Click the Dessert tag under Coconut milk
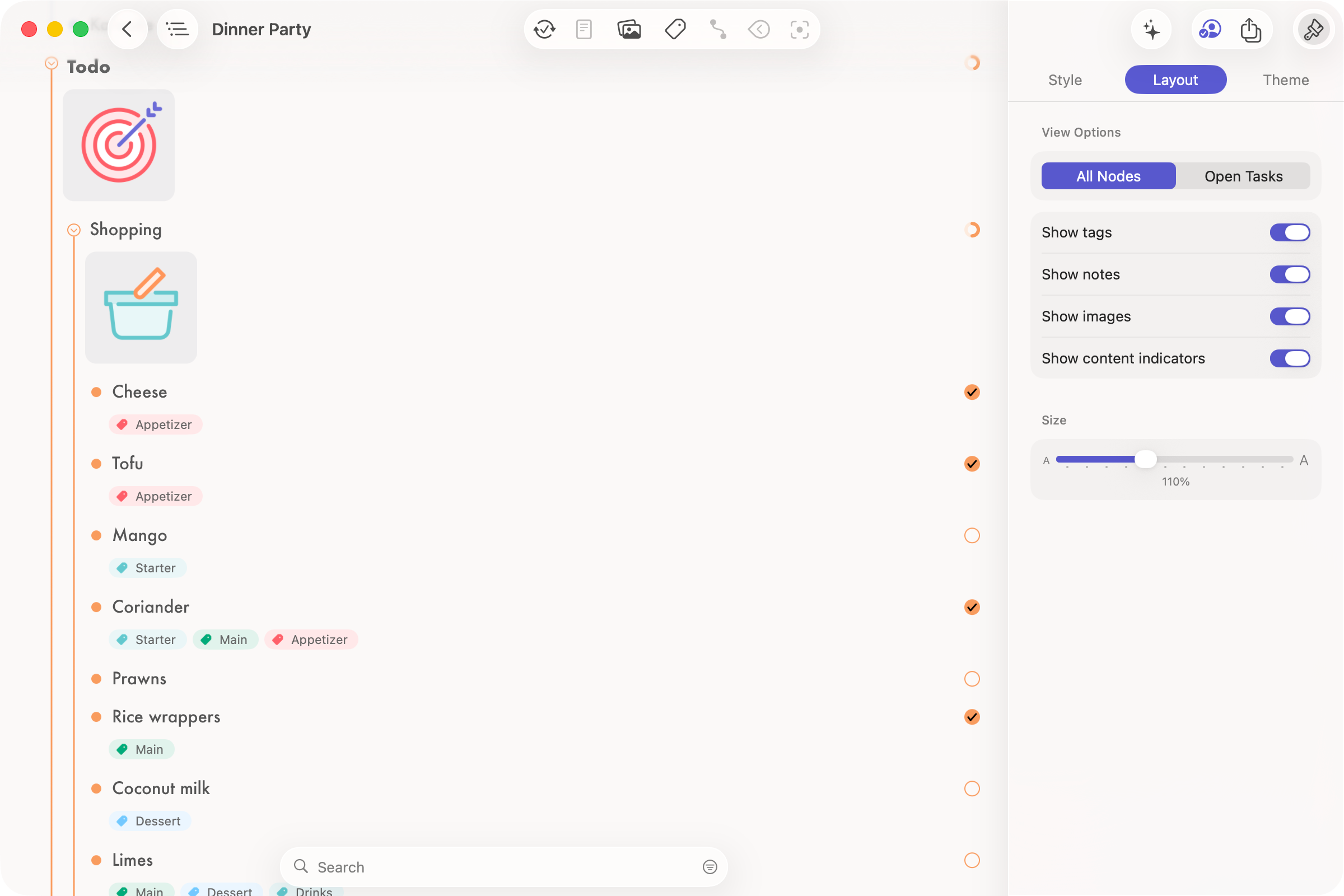This screenshot has height=896, width=1344. 150,821
